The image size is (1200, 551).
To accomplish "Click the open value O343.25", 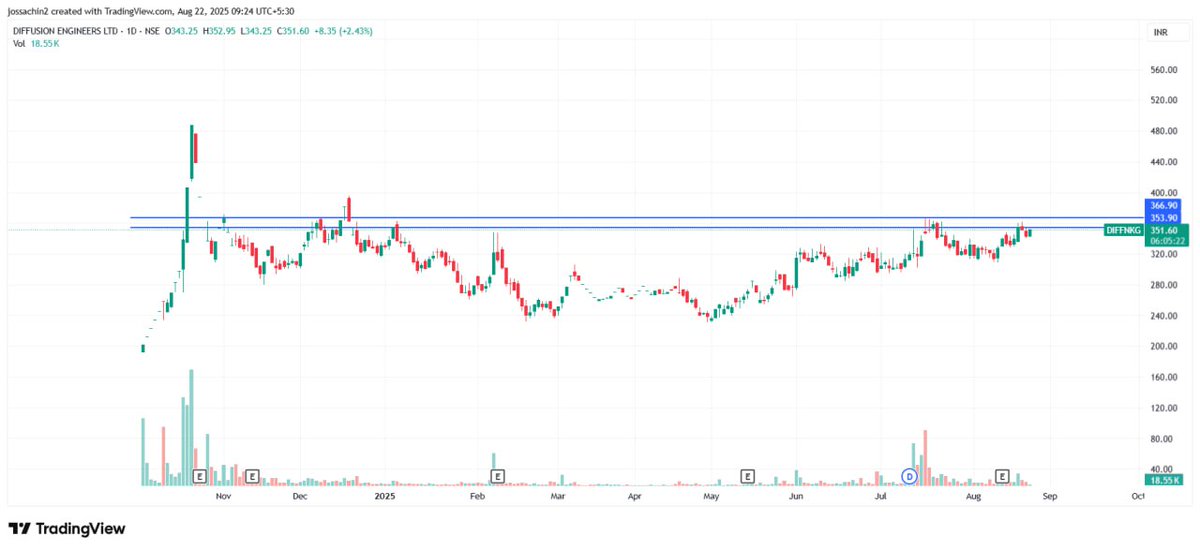I will 183,32.
